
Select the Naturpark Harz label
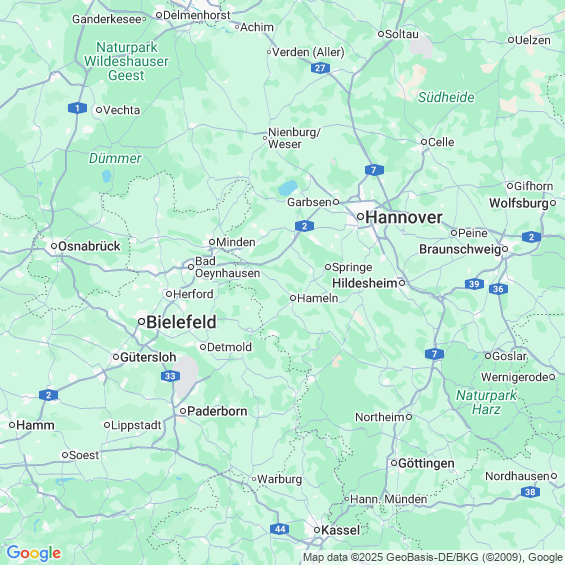click(x=486, y=402)
